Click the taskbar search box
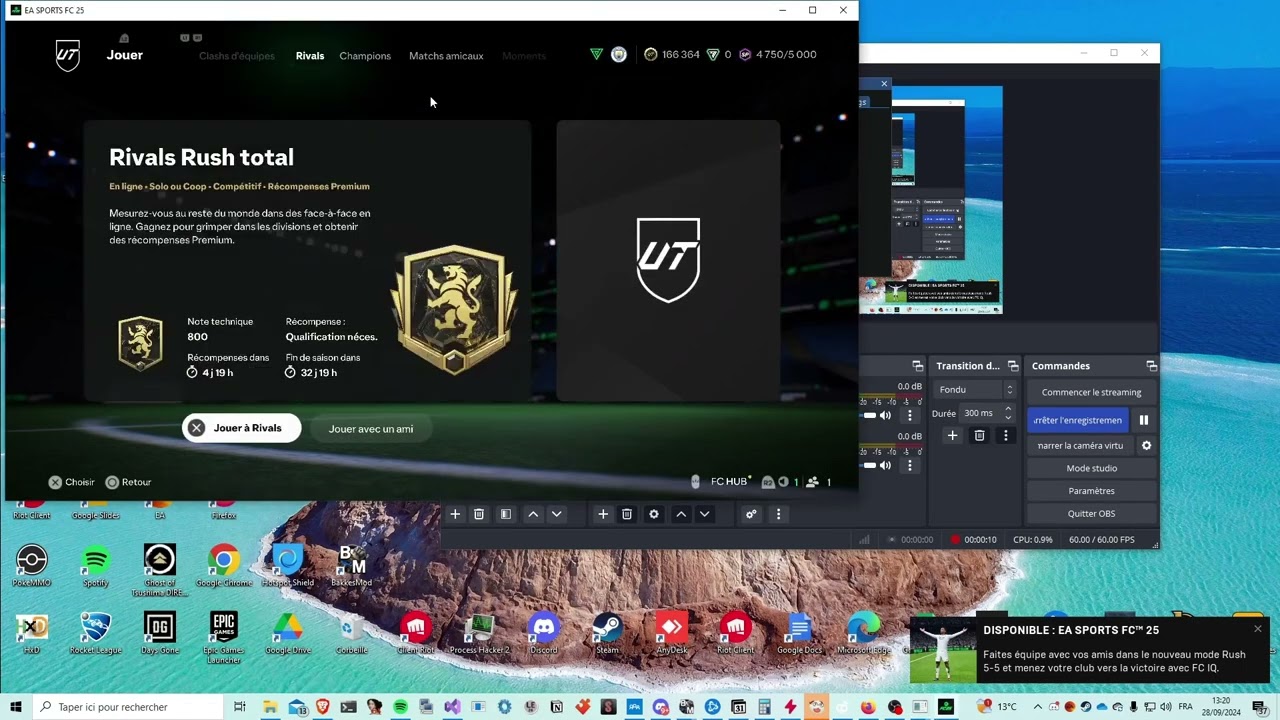Image resolution: width=1280 pixels, height=720 pixels. [x=128, y=707]
